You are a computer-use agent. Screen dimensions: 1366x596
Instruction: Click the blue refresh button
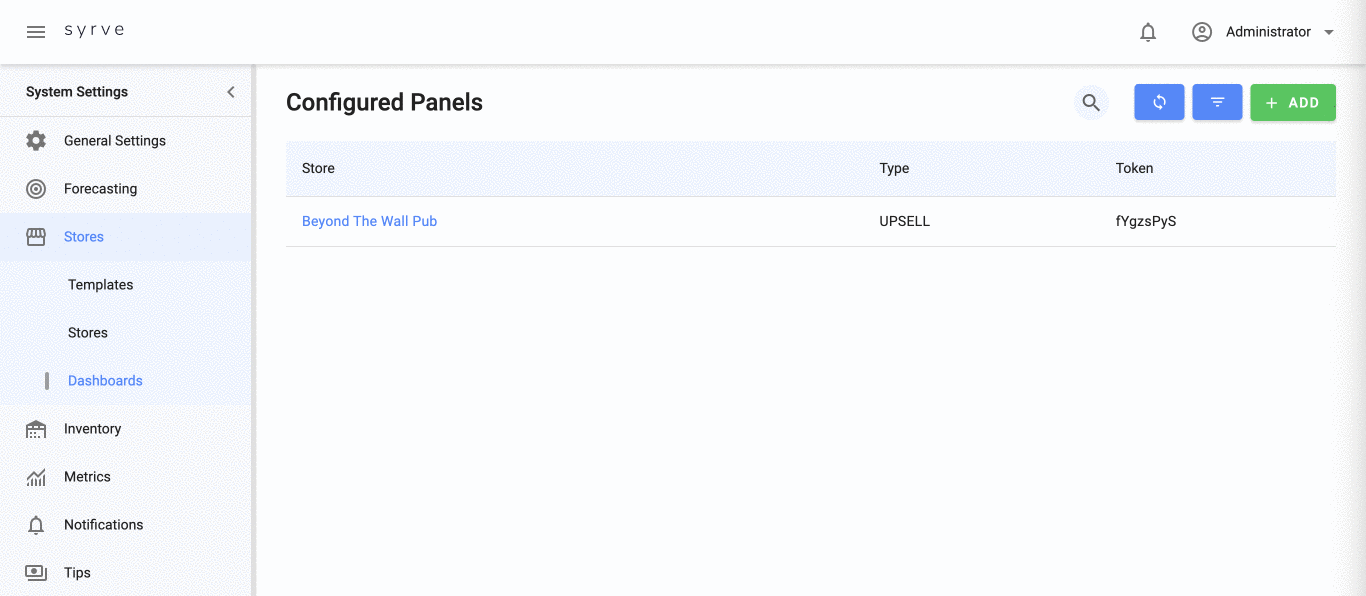1159,102
